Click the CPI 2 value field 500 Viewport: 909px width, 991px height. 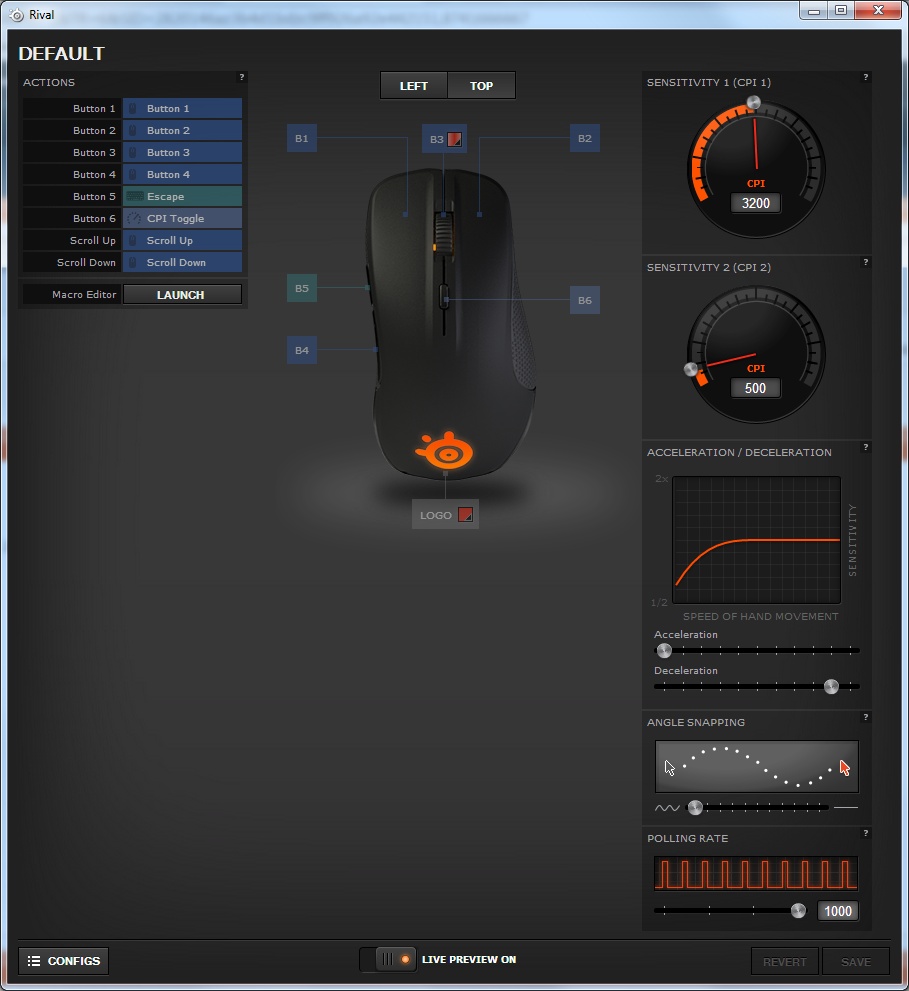point(755,388)
